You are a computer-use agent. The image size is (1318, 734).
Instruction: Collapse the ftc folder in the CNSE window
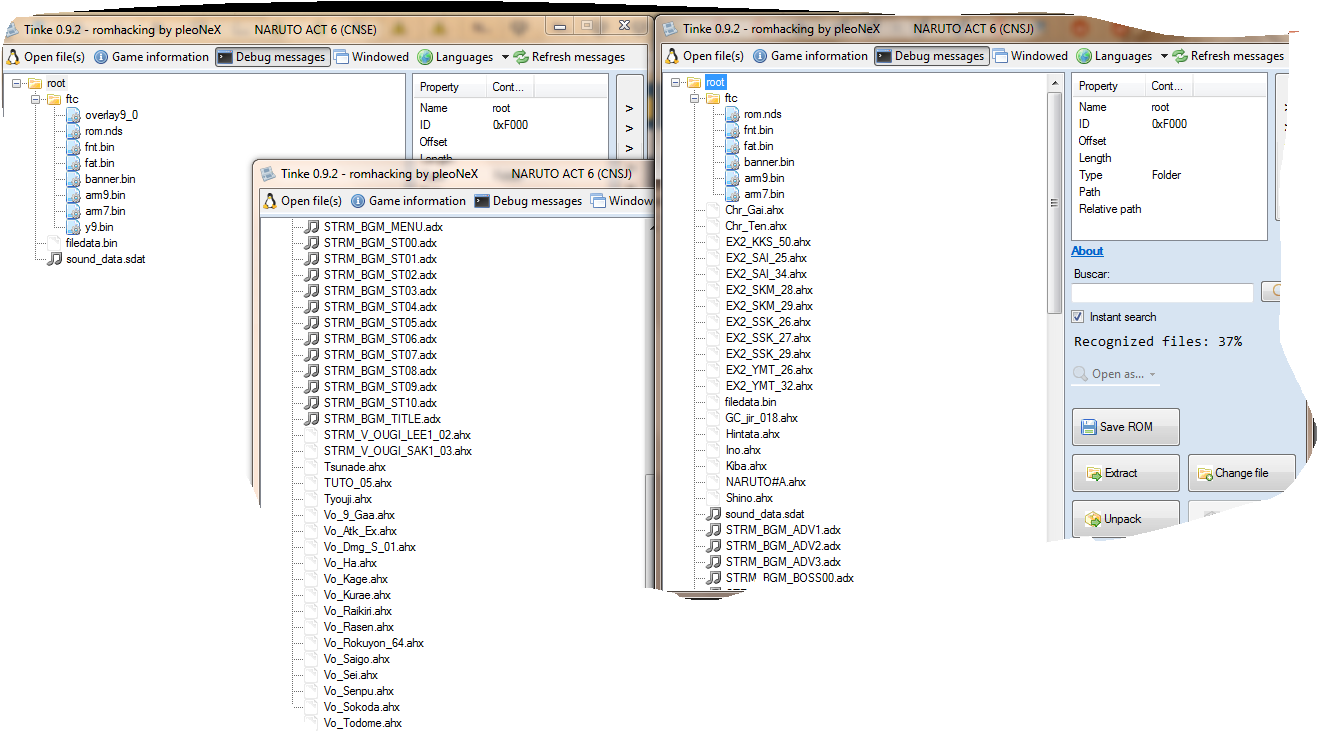(x=36, y=99)
